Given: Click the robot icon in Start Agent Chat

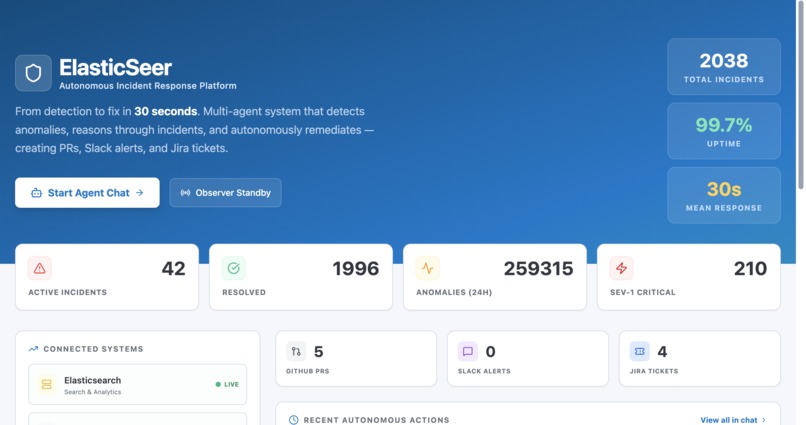Looking at the screenshot, I should tap(36, 193).
